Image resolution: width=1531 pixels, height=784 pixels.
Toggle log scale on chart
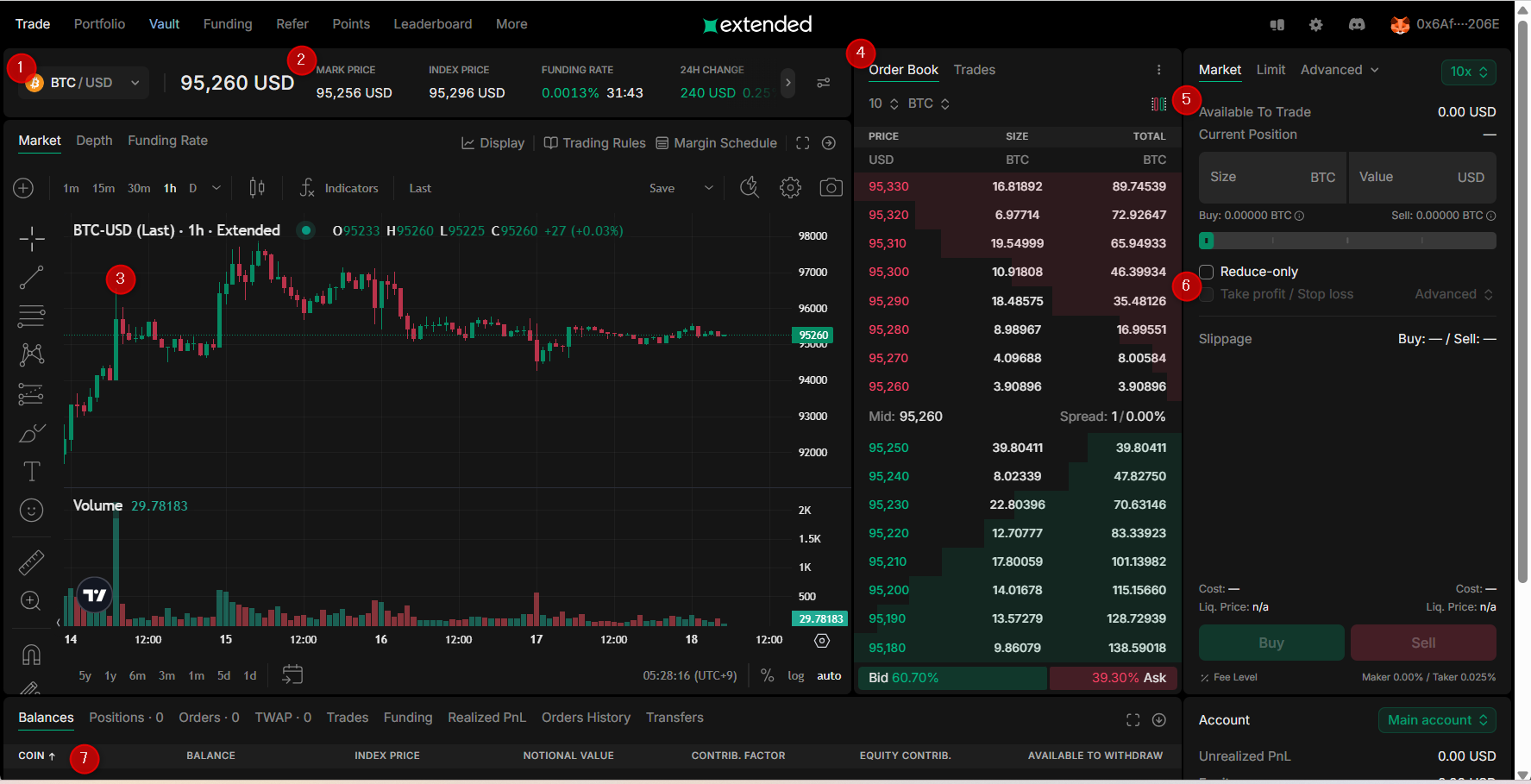795,676
